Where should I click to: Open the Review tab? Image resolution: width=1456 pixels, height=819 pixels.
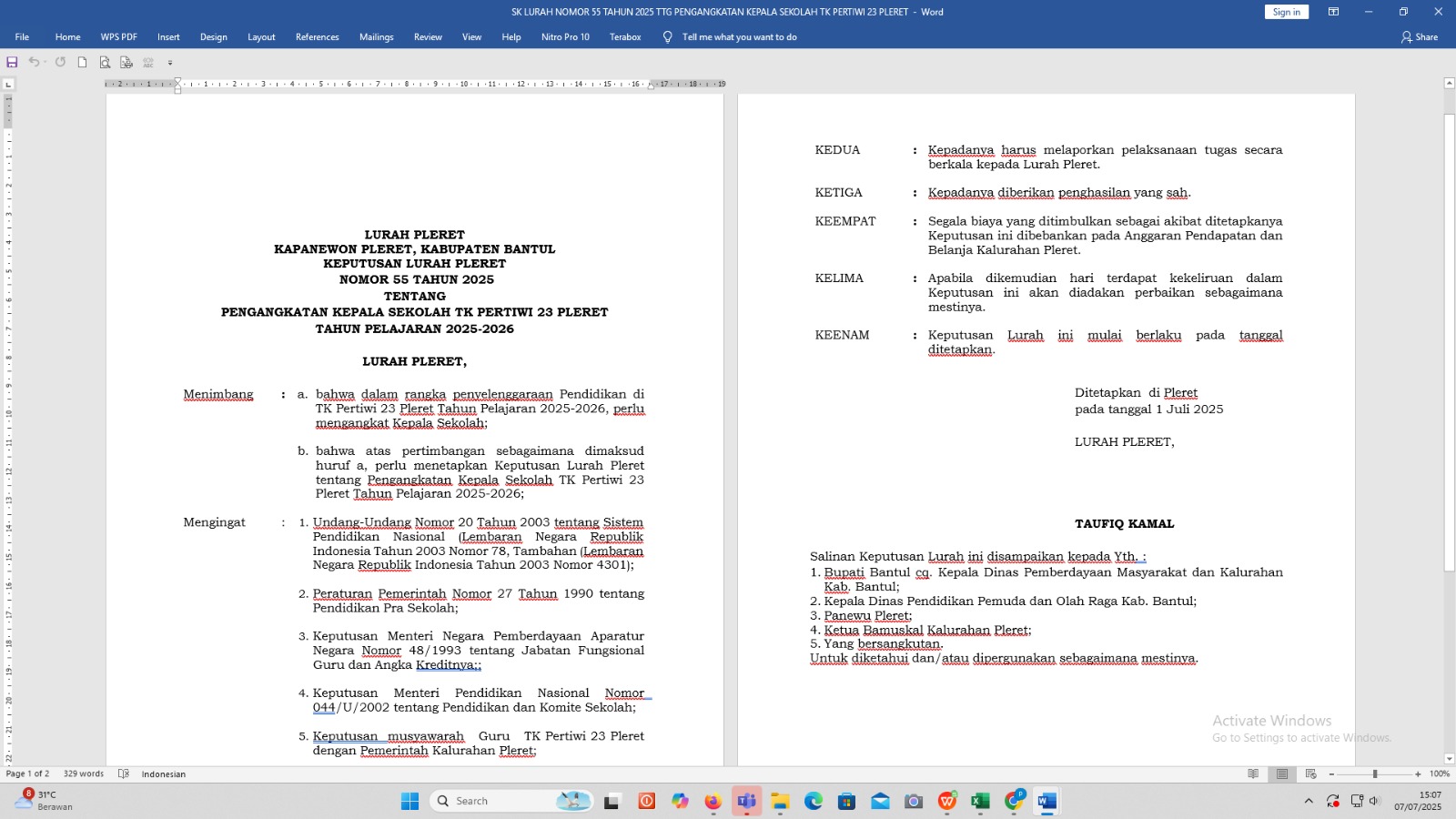click(428, 37)
